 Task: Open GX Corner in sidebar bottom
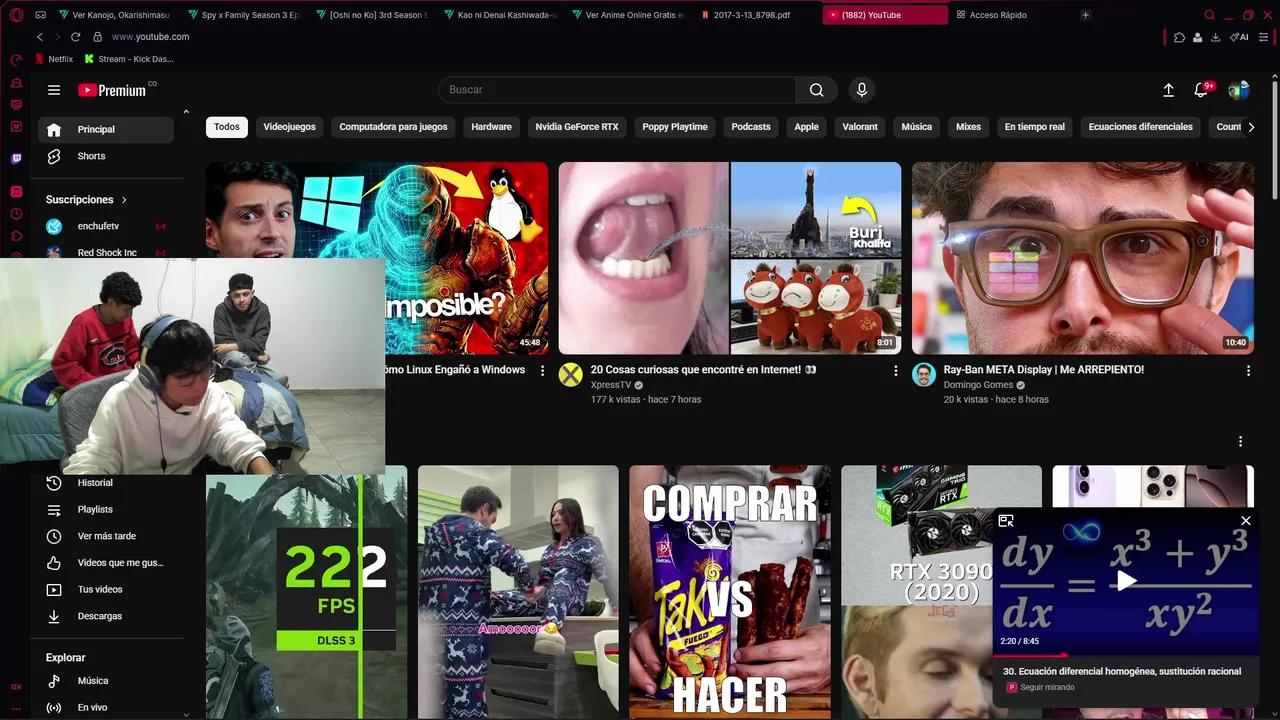16,687
